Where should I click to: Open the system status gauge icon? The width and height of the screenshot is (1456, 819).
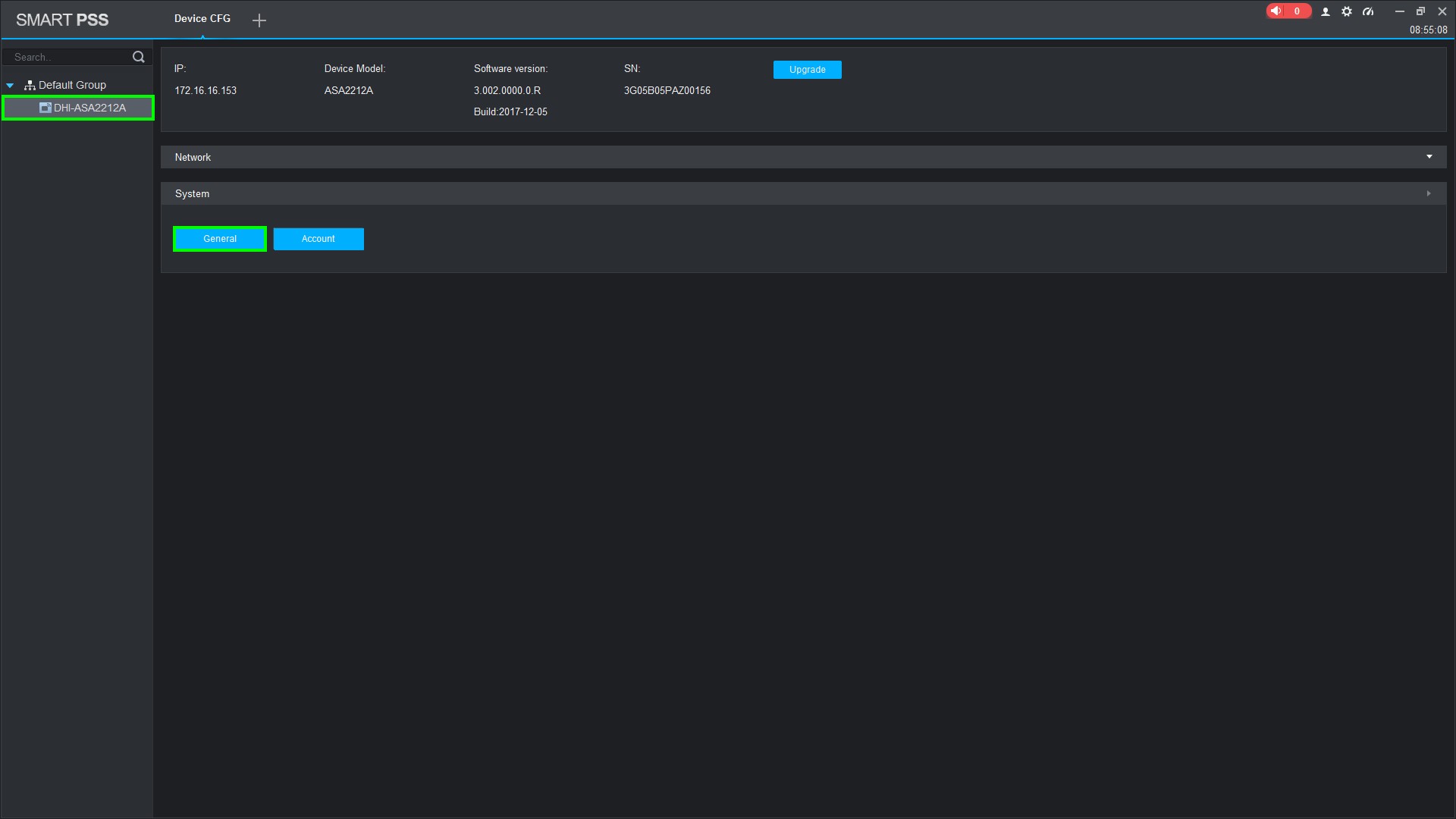tap(1368, 12)
